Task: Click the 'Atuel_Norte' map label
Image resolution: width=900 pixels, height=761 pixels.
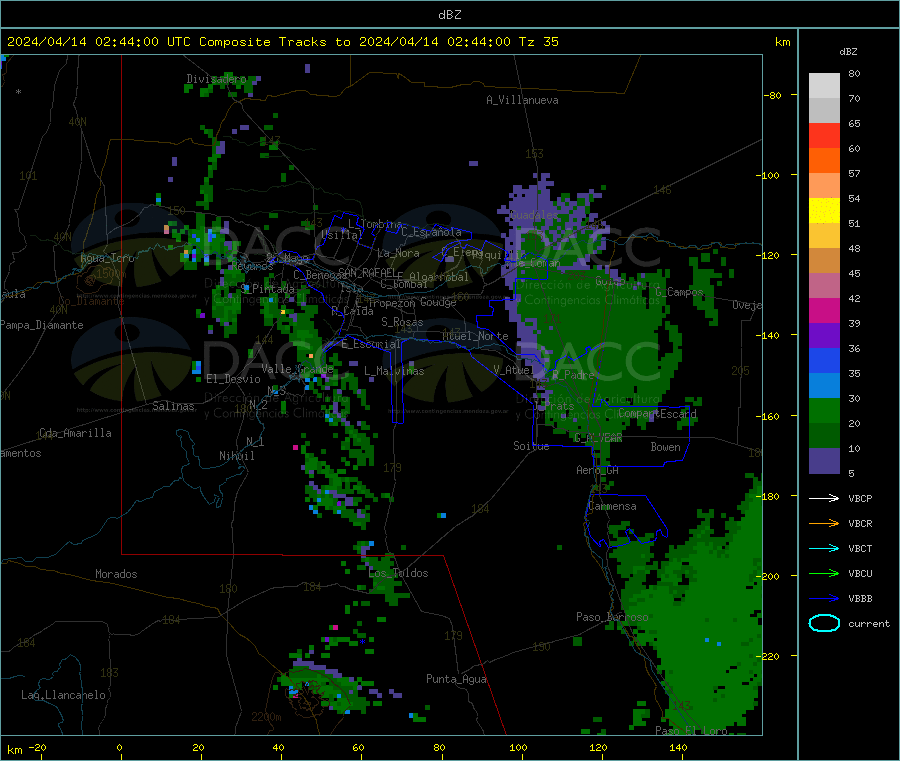Action: point(475,336)
